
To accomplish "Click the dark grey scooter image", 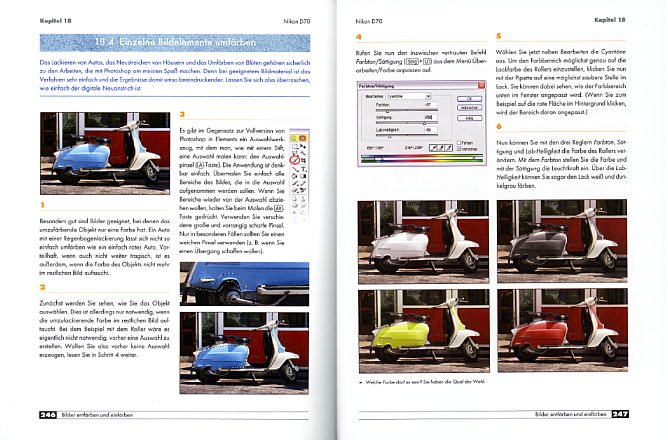I will pos(562,241).
